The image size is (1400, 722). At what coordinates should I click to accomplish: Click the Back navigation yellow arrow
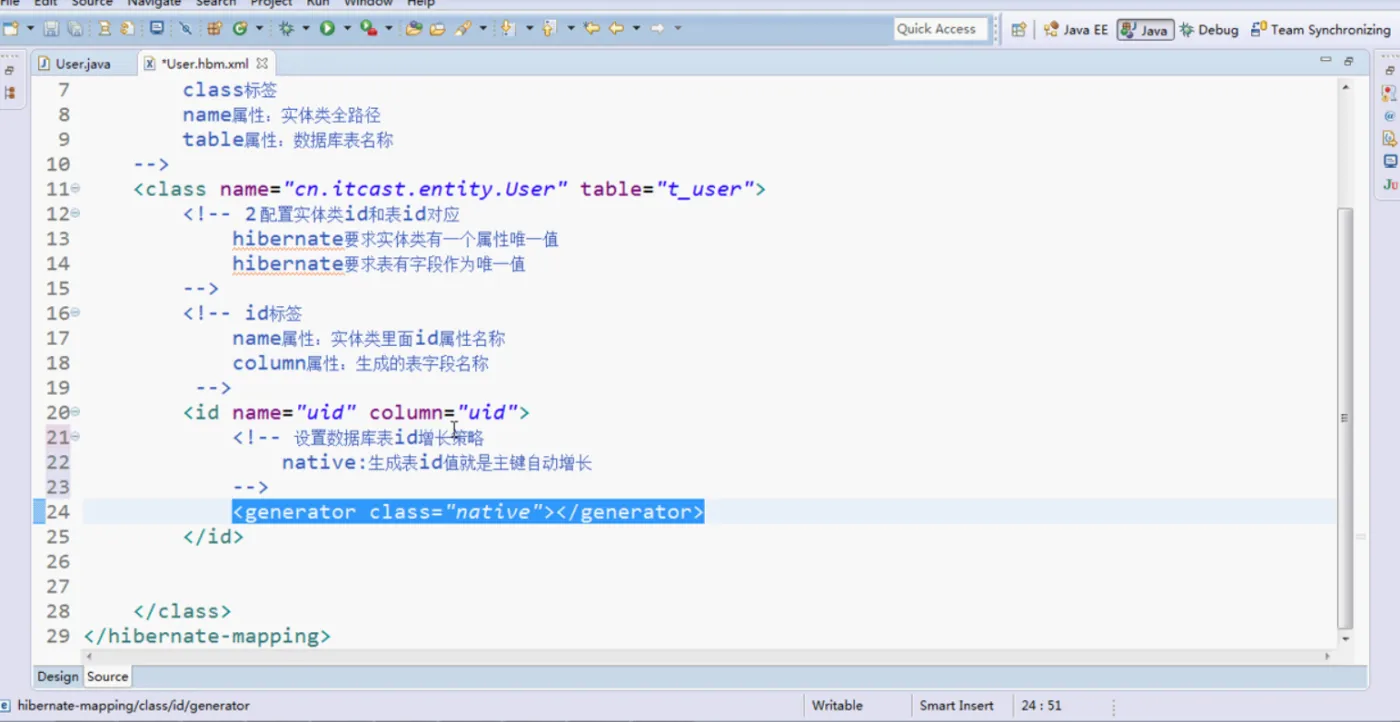tap(616, 28)
